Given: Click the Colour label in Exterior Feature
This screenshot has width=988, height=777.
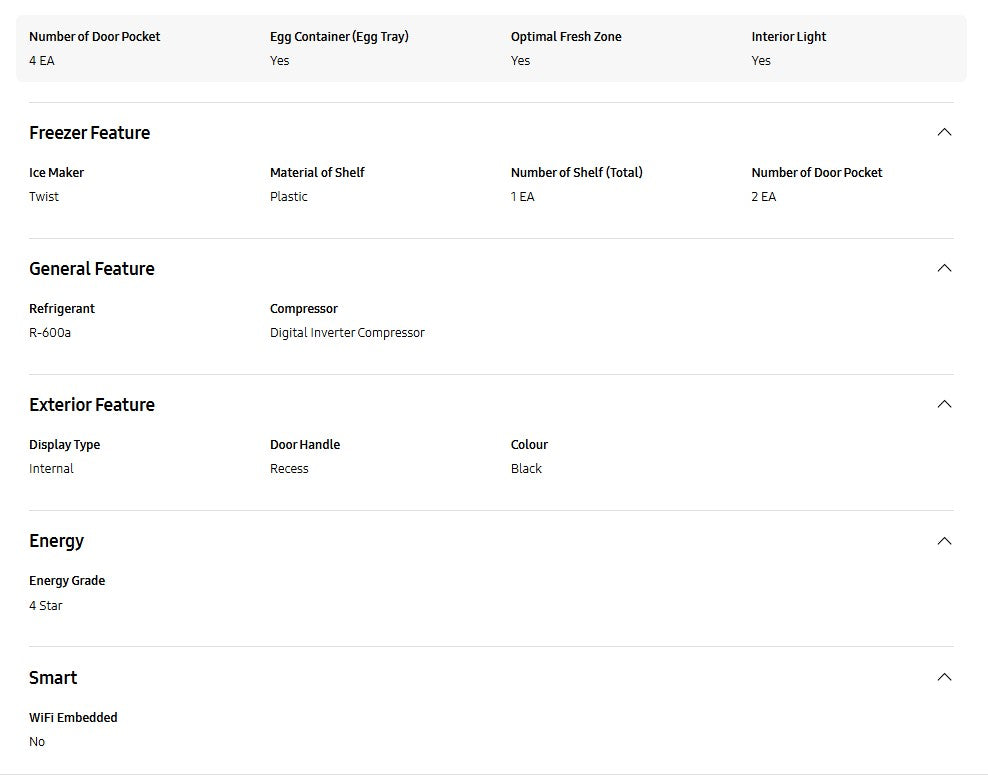Looking at the screenshot, I should coord(529,445).
